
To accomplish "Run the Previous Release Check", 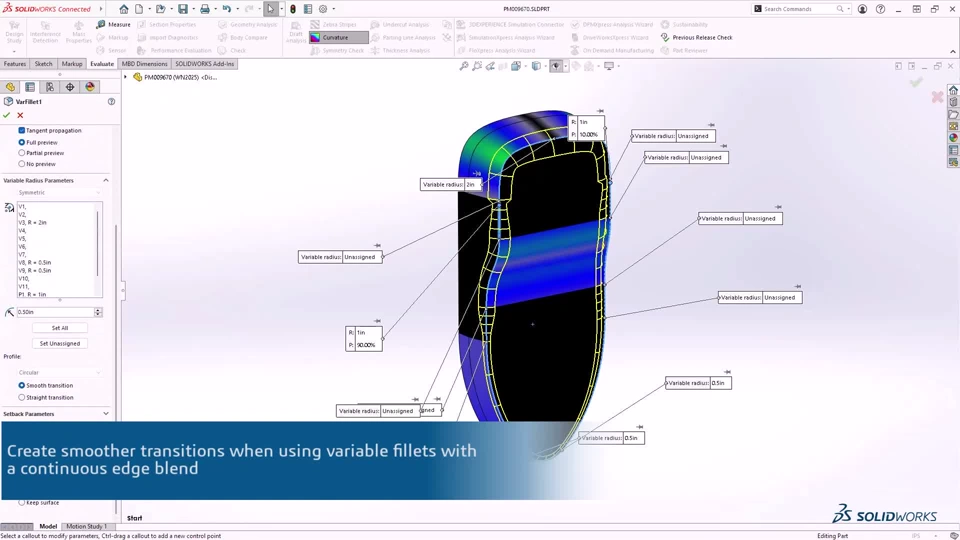I will (696, 37).
